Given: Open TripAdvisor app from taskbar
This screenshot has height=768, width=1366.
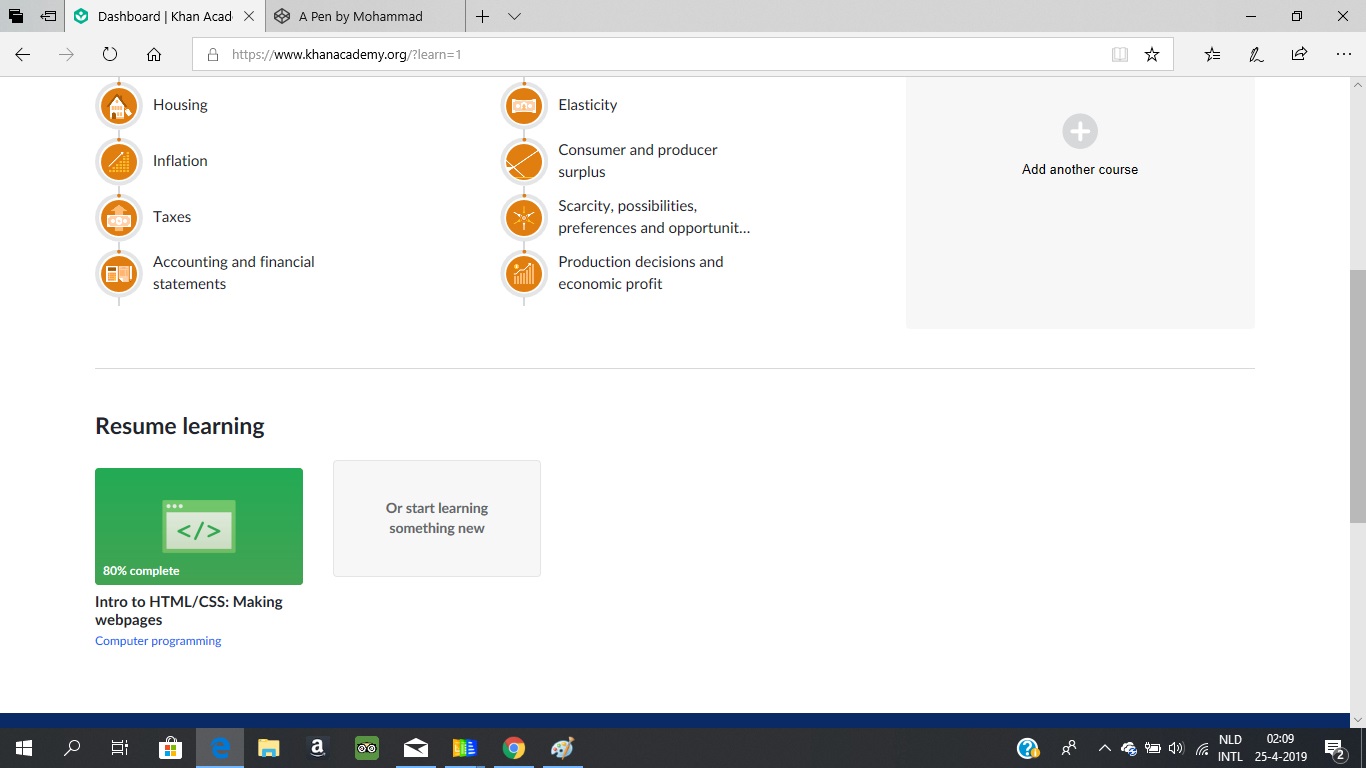Looking at the screenshot, I should tap(366, 748).
